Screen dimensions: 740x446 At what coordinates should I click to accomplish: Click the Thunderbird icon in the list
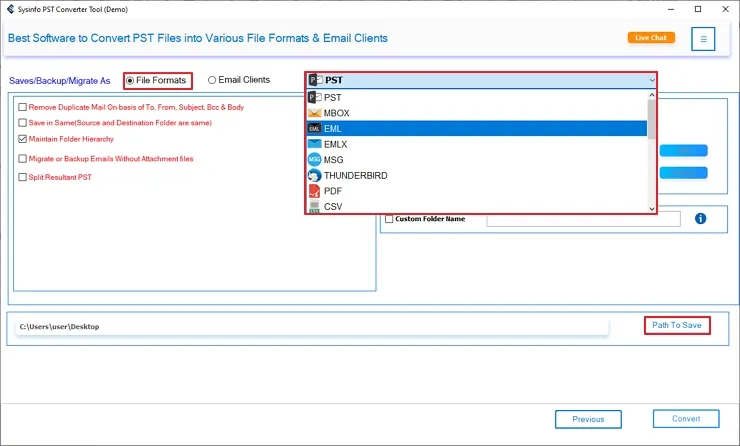coord(314,176)
